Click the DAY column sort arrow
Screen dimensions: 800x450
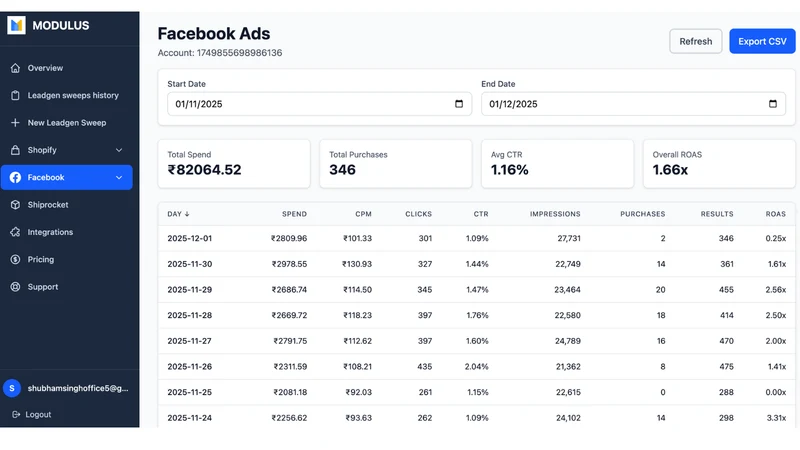(187, 214)
